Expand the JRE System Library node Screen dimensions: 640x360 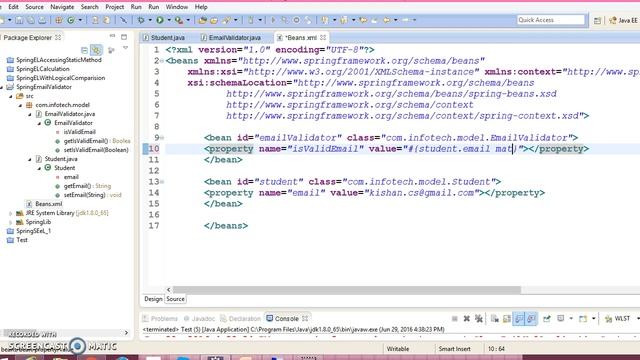[11, 213]
